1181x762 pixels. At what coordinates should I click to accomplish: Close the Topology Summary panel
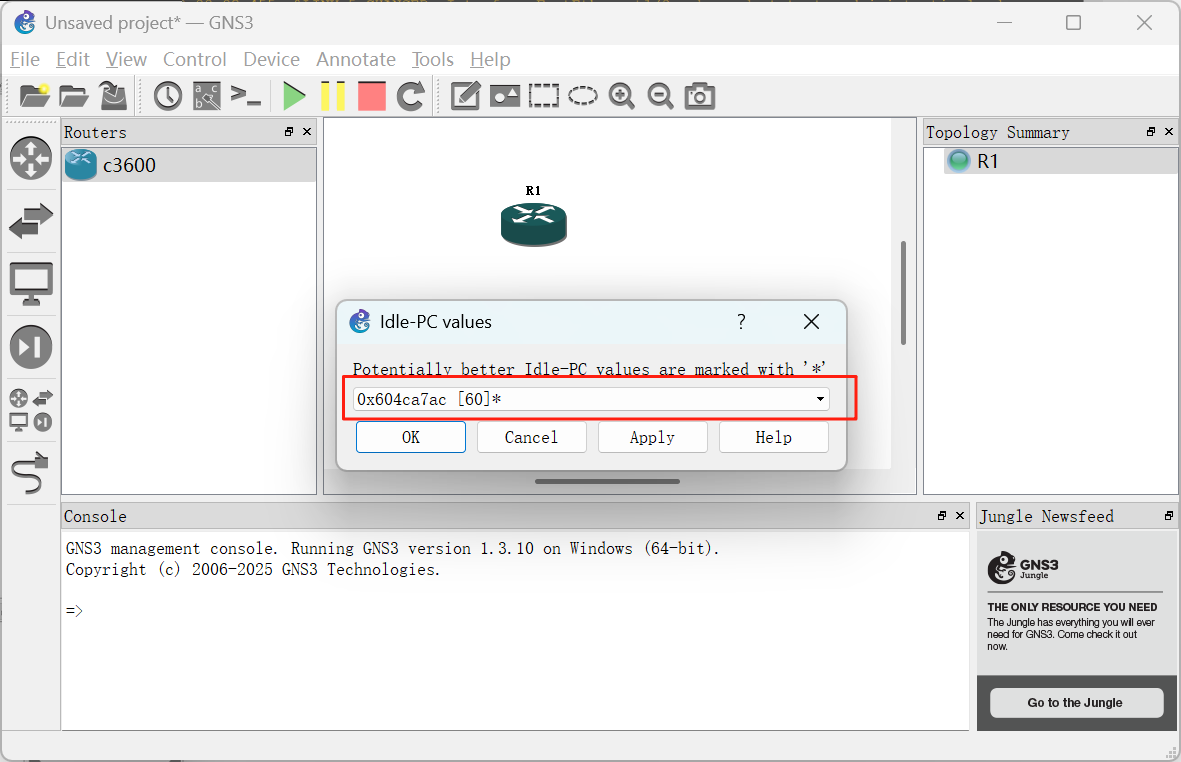(x=1169, y=132)
